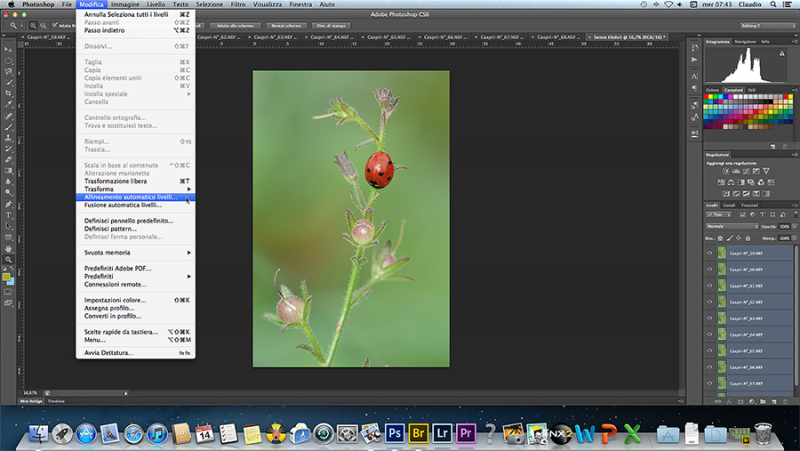Click the Dim. di stampa button

point(331,26)
